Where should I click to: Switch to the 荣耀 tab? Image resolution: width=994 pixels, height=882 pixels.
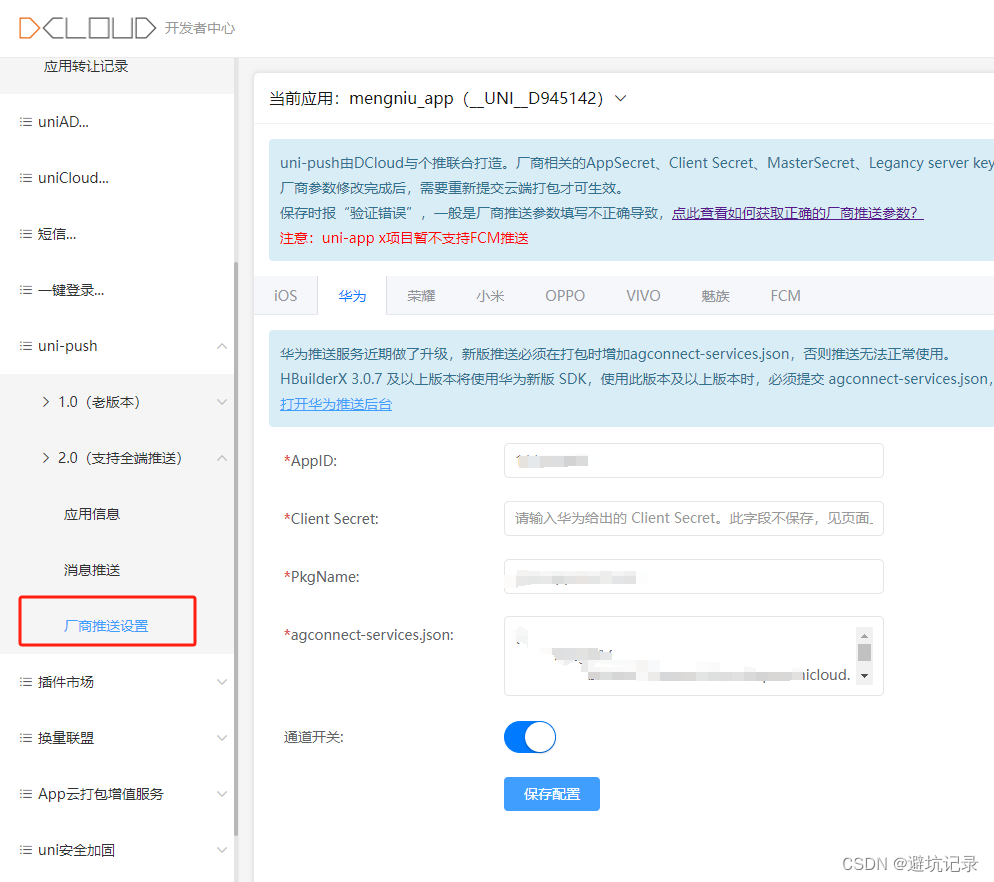[421, 295]
